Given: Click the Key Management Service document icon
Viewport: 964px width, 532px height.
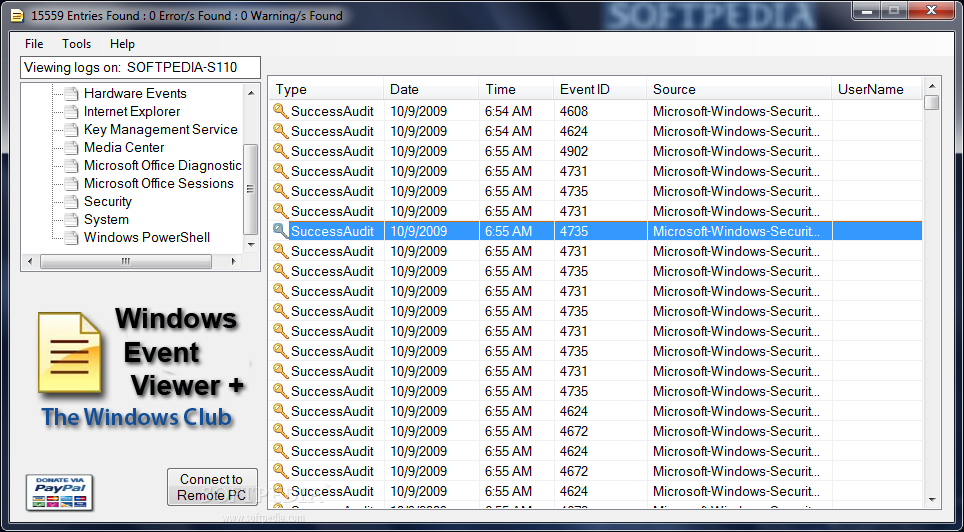Looking at the screenshot, I should pos(72,130).
